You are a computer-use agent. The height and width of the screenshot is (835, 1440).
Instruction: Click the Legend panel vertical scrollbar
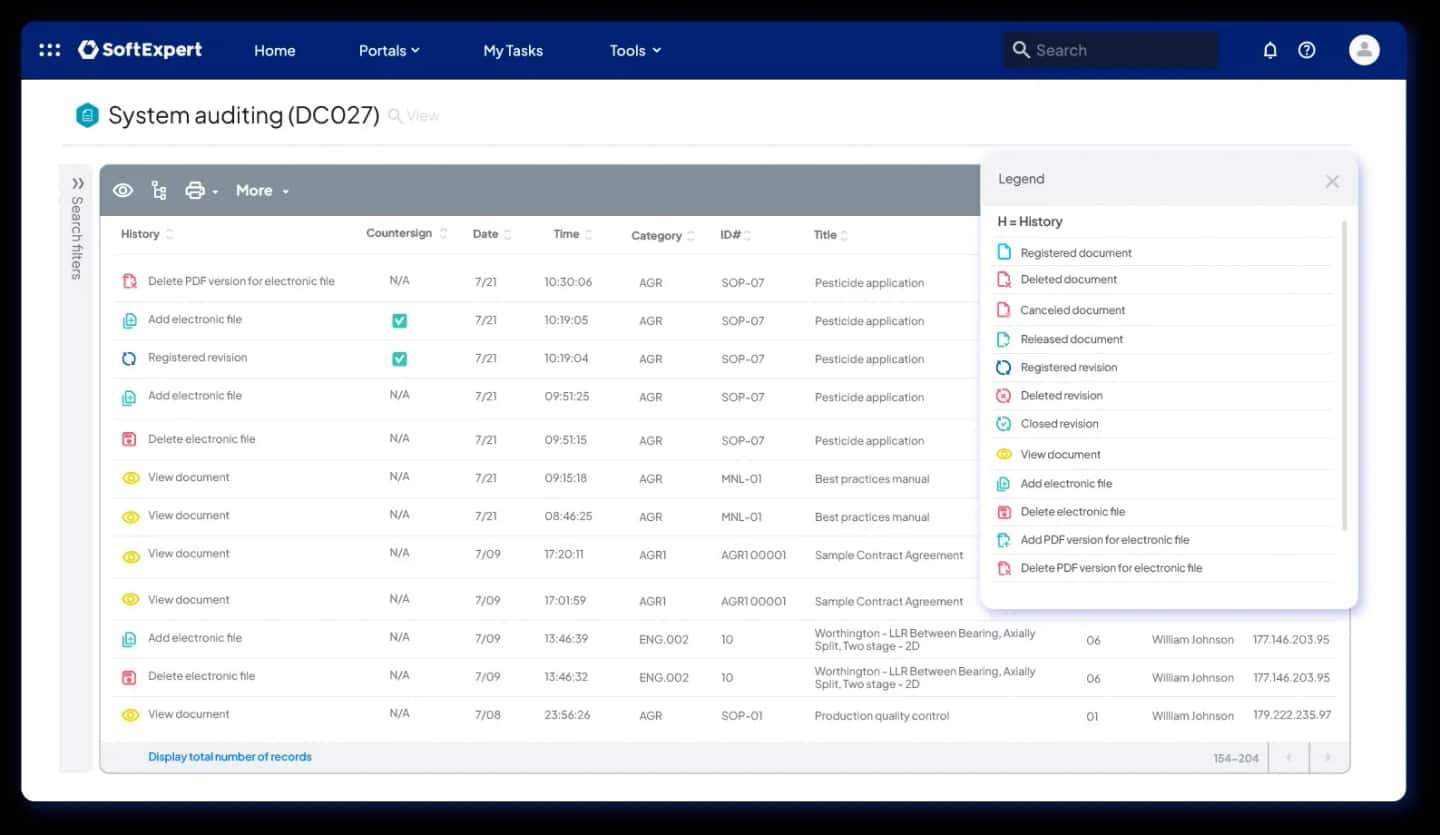click(1344, 375)
